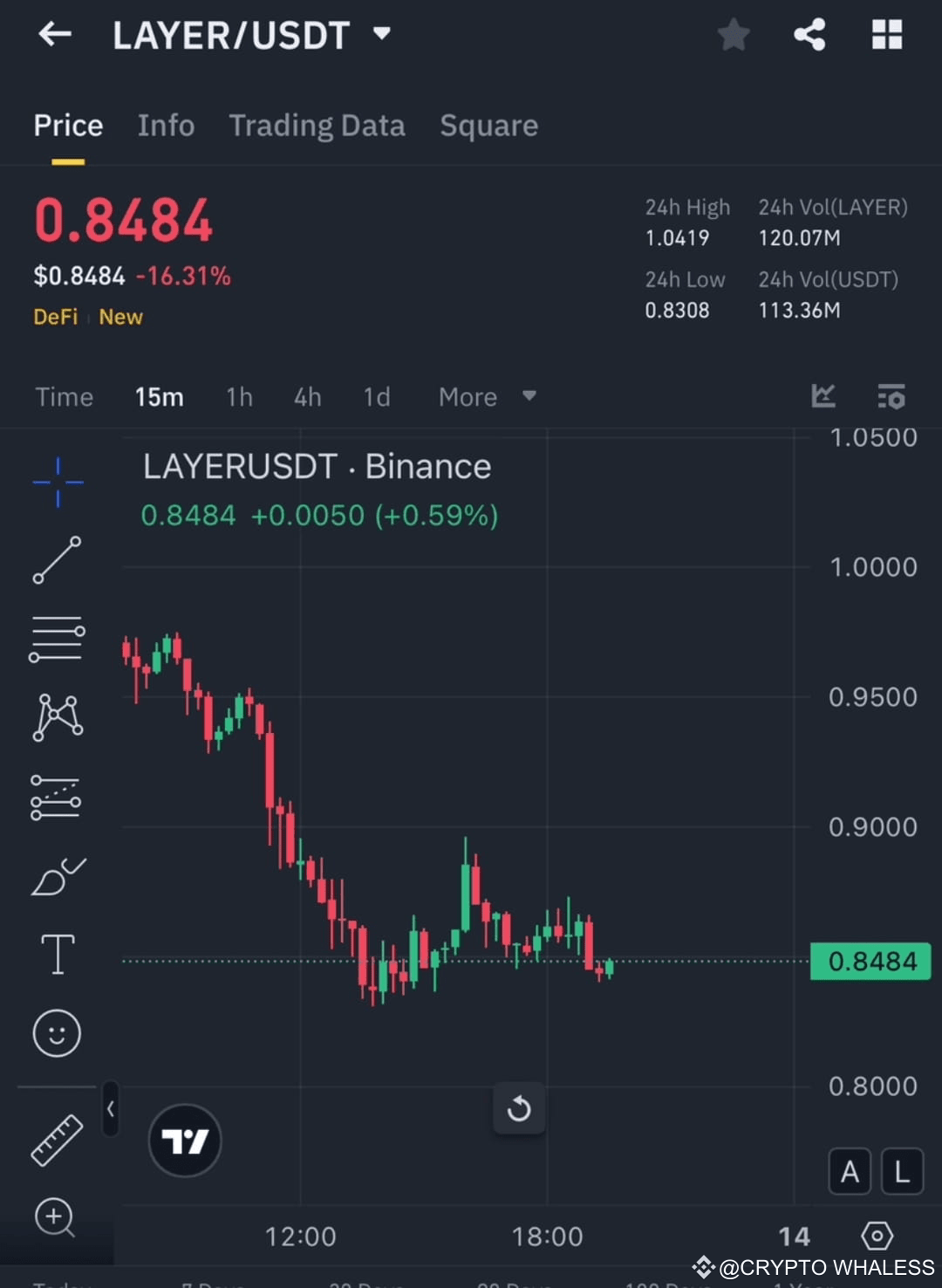Image resolution: width=942 pixels, height=1288 pixels.
Task: Select the crosshair cursor tool
Action: pyautogui.click(x=57, y=481)
